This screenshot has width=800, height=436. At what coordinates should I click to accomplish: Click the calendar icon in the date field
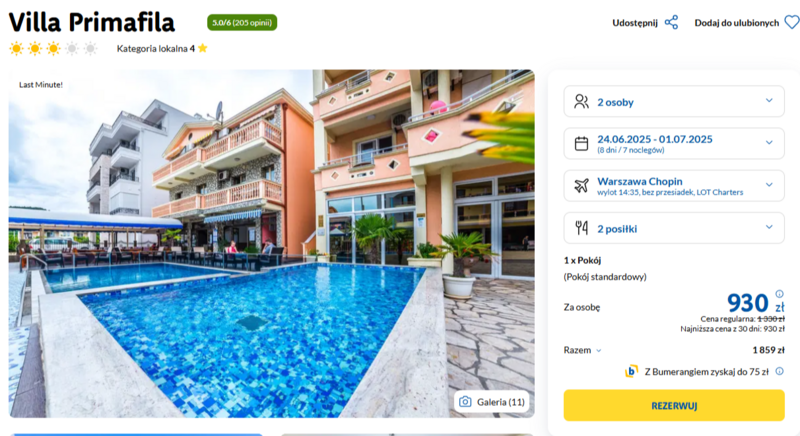click(582, 143)
